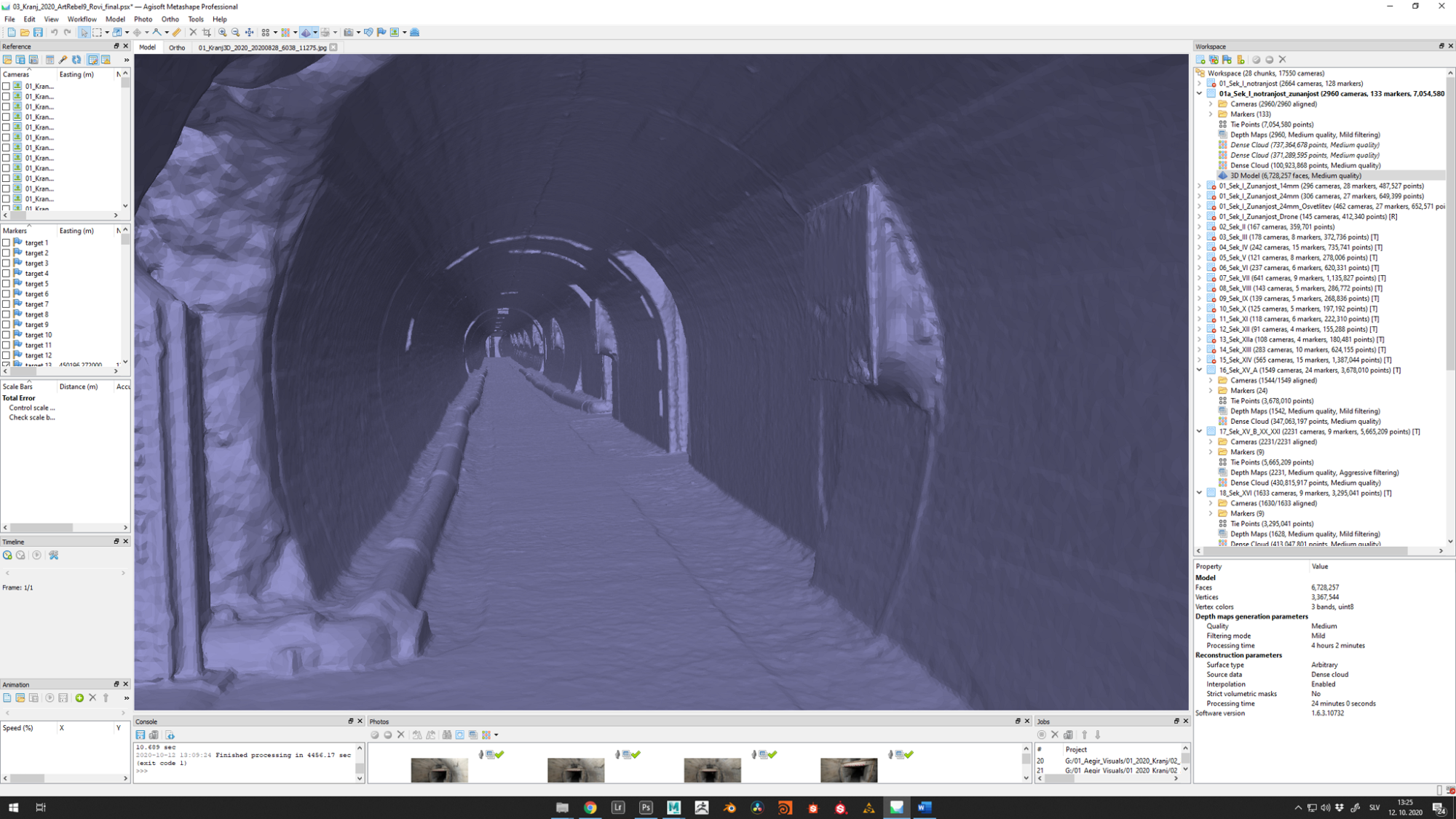The image size is (1456, 819).
Task: Tick the target 3 marker checkbox
Action: pyautogui.click(x=7, y=264)
